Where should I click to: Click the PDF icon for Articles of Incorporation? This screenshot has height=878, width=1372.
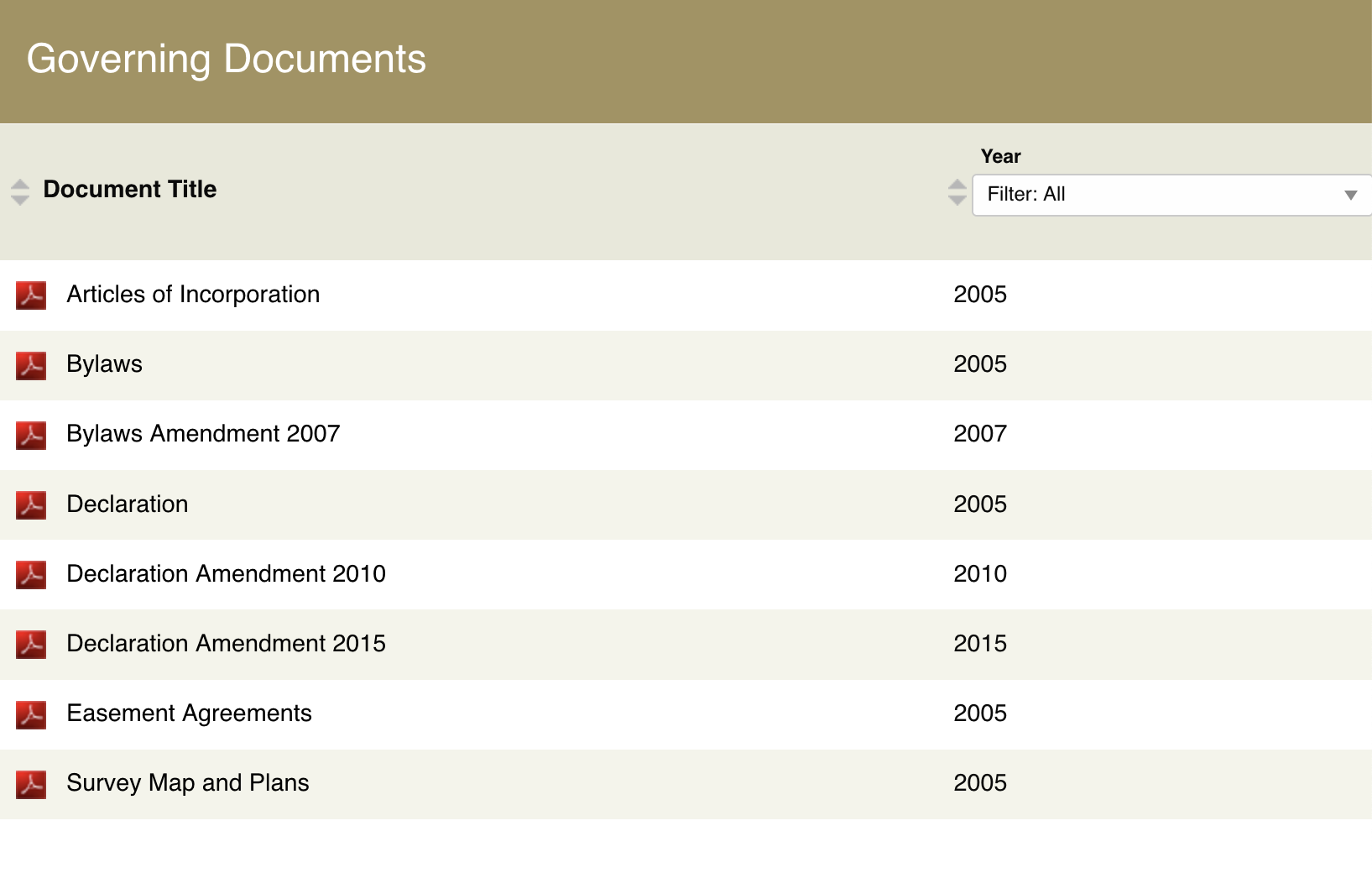coord(31,295)
